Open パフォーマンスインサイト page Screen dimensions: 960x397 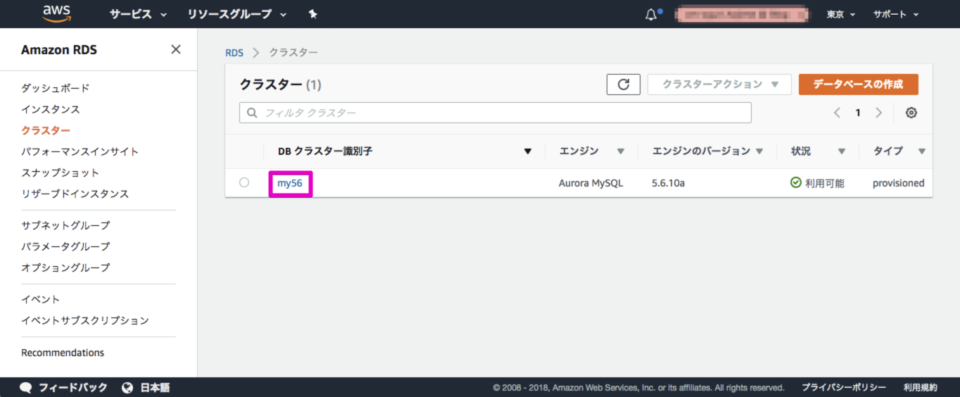(80, 151)
